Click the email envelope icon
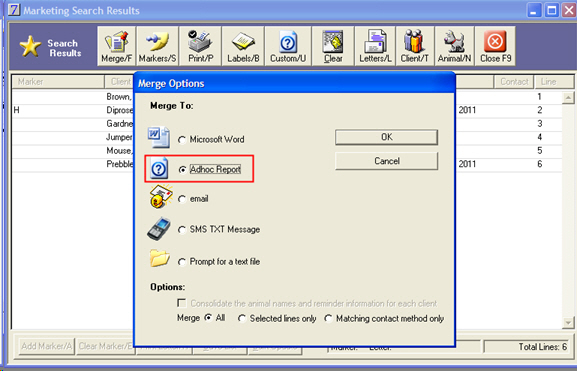Viewport: 577px width, 371px height. pyautogui.click(x=161, y=197)
